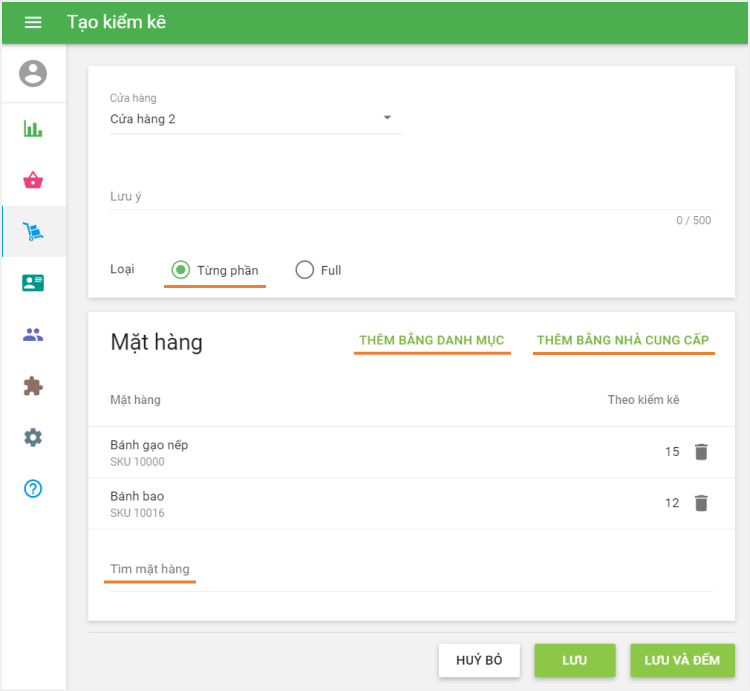Screen dimensions: 750x691
Task: Click THÊM BẰNG NHÀ CUNG CẤP link
Action: point(623,340)
